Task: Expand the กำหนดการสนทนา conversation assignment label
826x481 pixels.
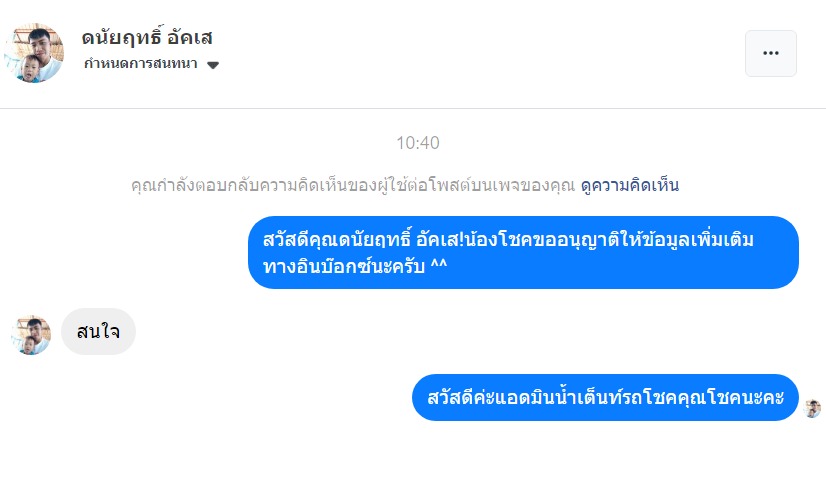Action: pyautogui.click(x=140, y=64)
